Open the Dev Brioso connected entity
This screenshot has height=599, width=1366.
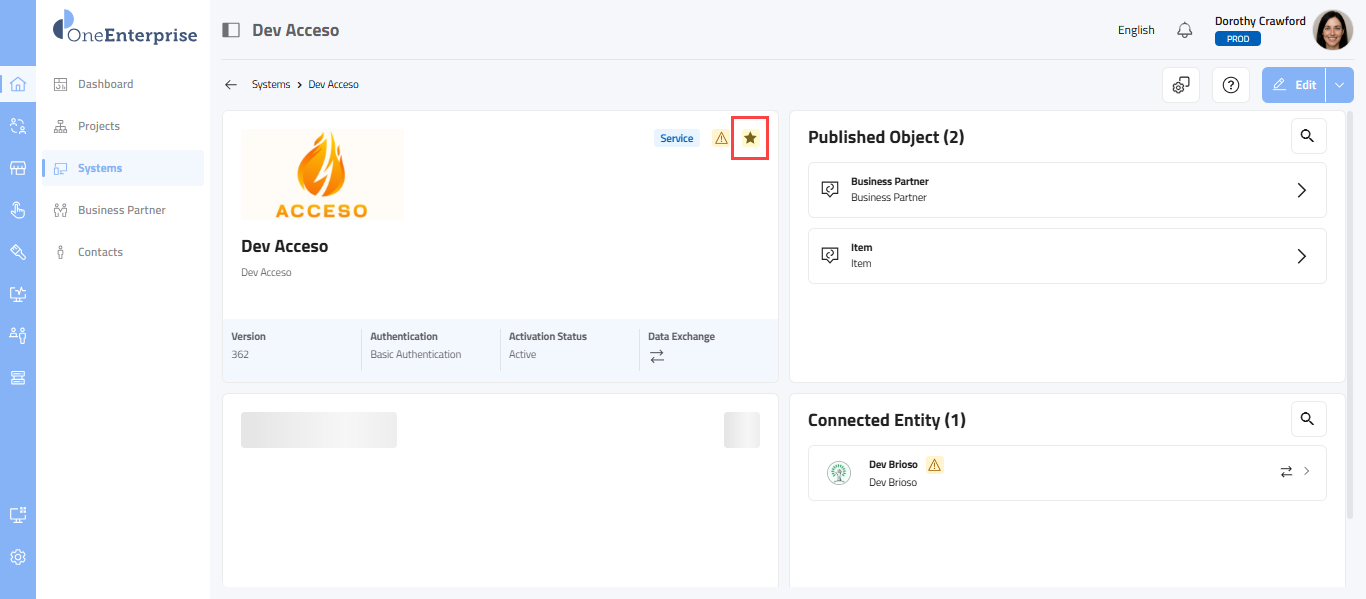[x=1066, y=473]
